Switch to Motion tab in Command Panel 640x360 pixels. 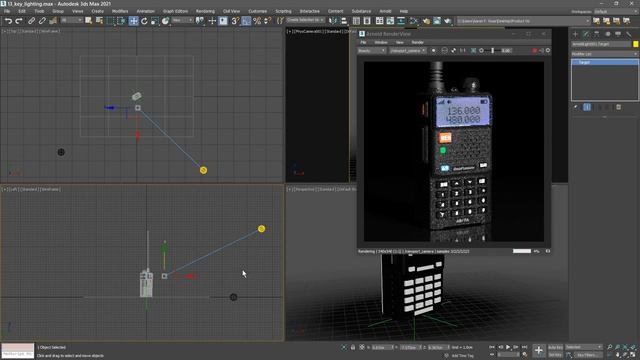click(x=607, y=34)
